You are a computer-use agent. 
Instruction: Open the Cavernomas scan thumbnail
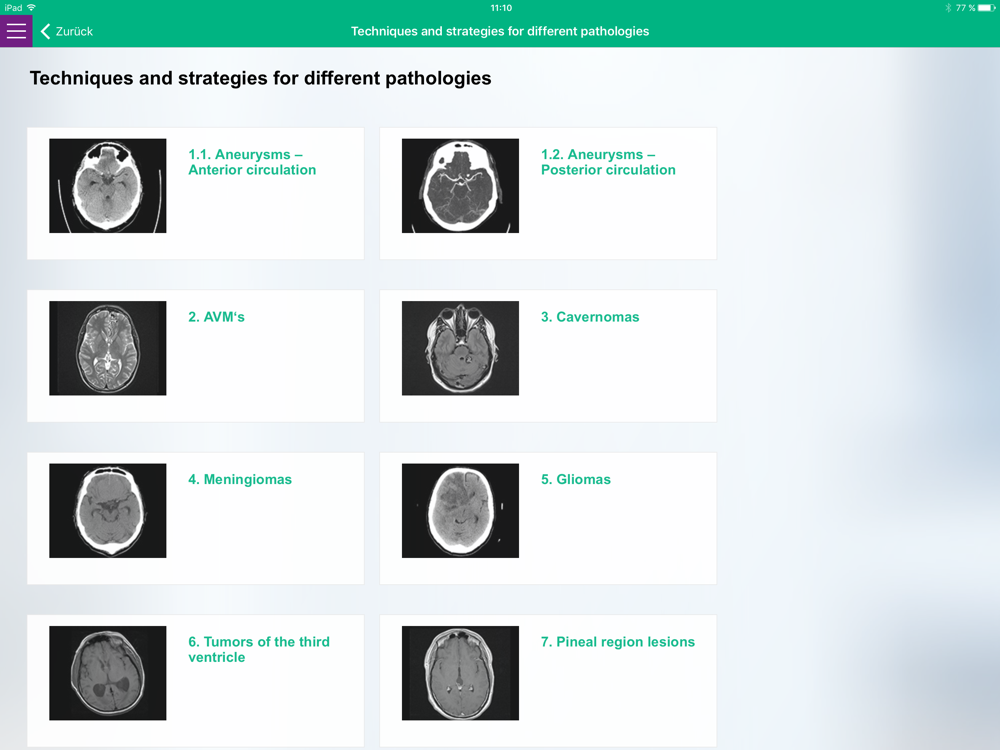[x=460, y=348]
